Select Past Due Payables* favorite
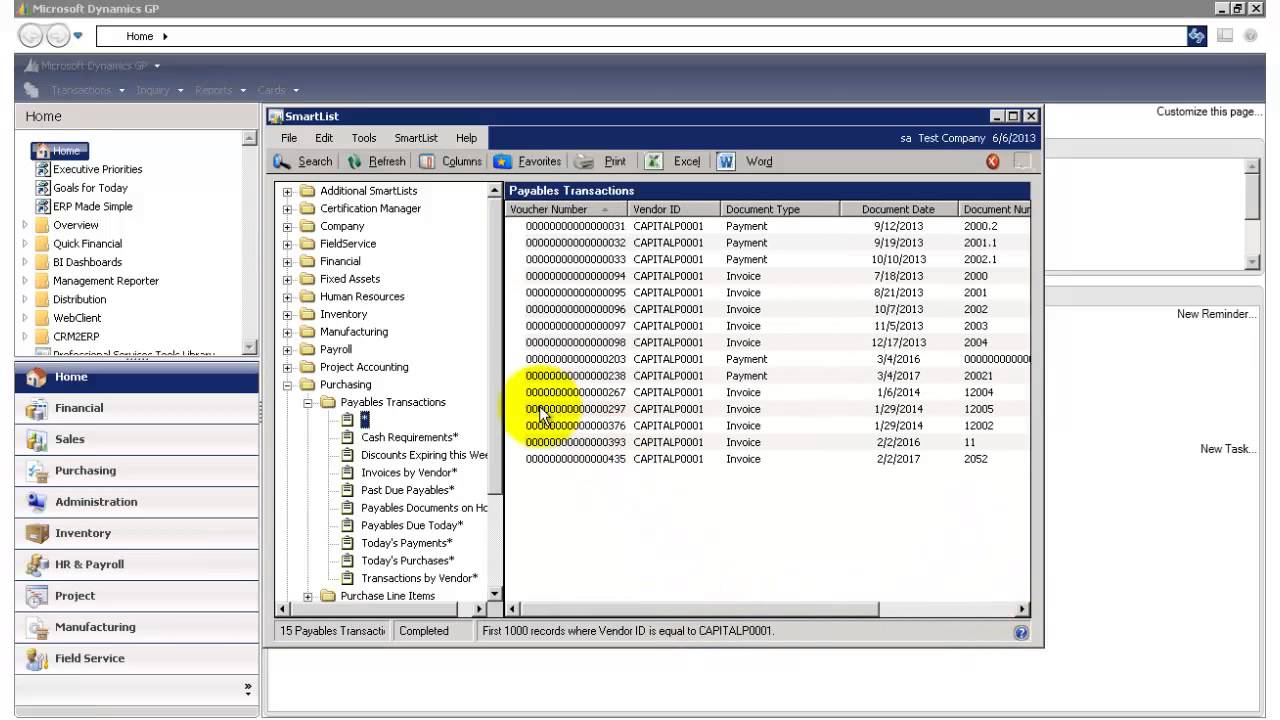 point(407,490)
